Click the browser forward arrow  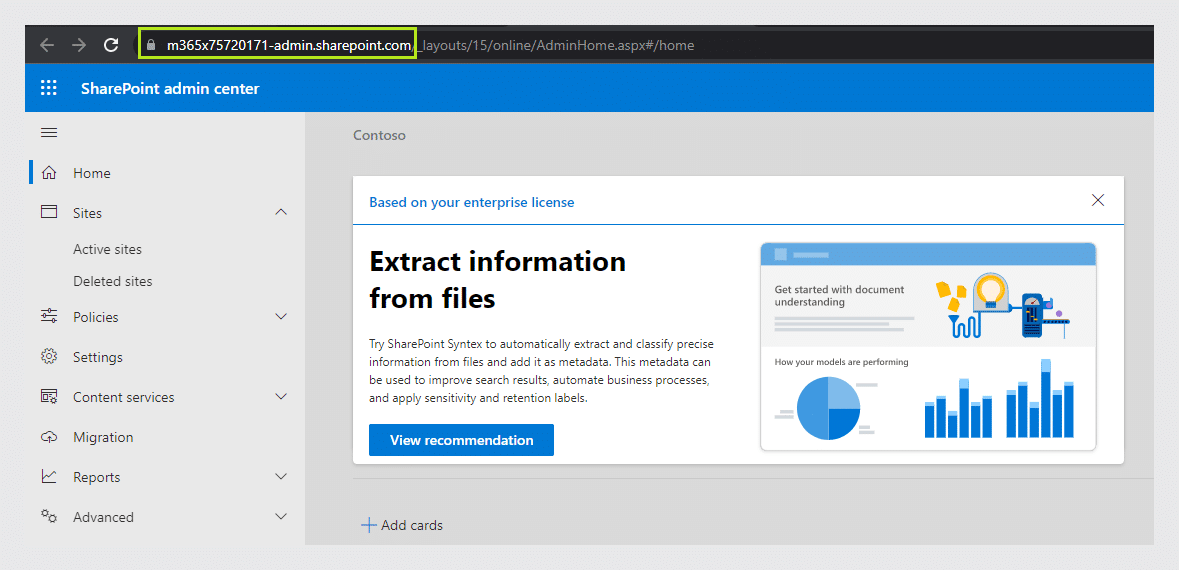(79, 45)
